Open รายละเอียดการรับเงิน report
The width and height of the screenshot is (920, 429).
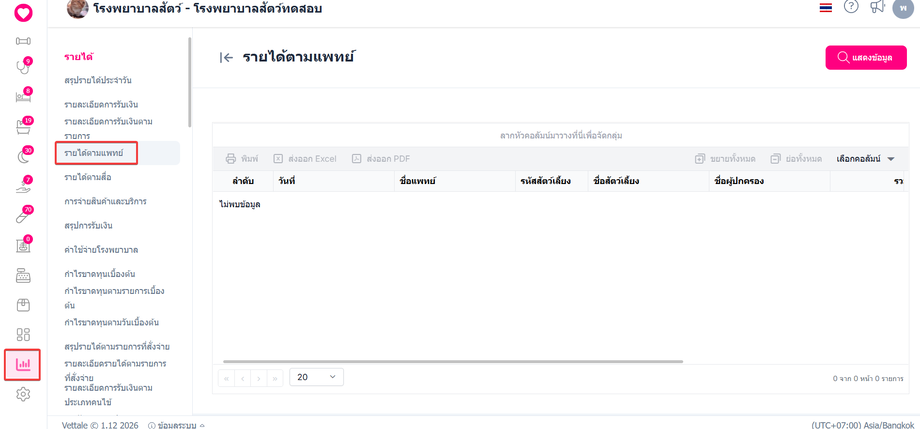click(101, 104)
